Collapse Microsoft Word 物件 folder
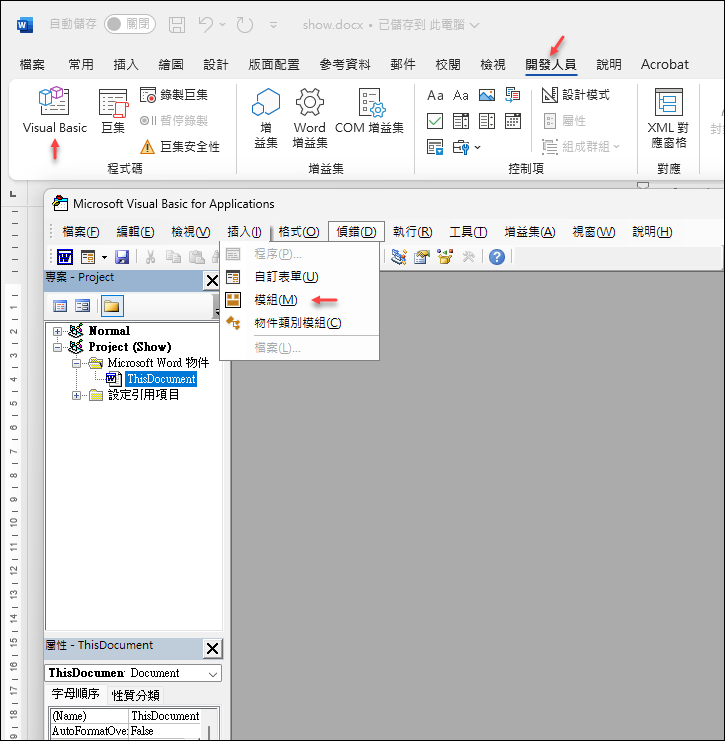Image resolution: width=725 pixels, height=741 pixels. click(76, 363)
